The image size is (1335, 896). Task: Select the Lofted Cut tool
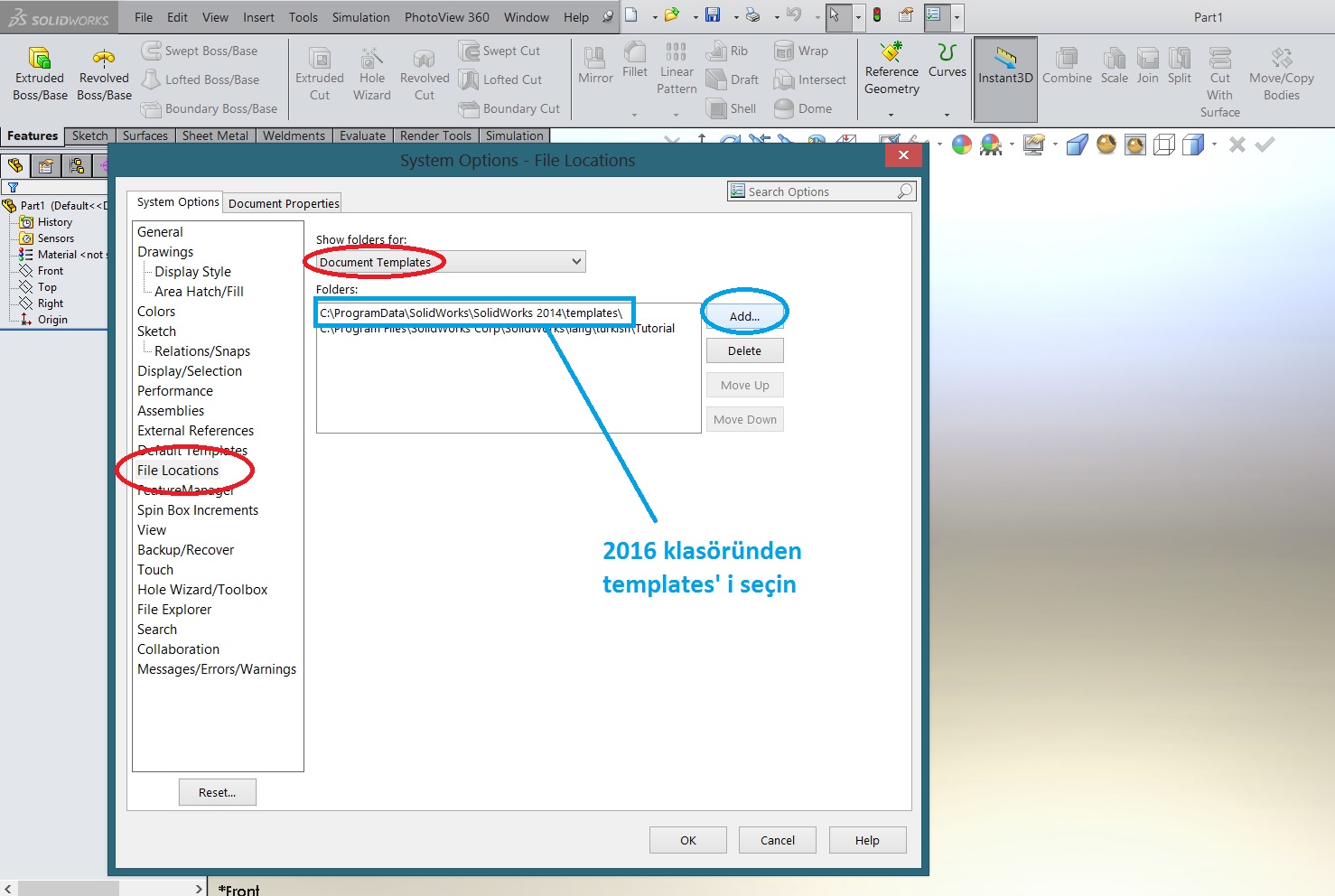[x=500, y=80]
